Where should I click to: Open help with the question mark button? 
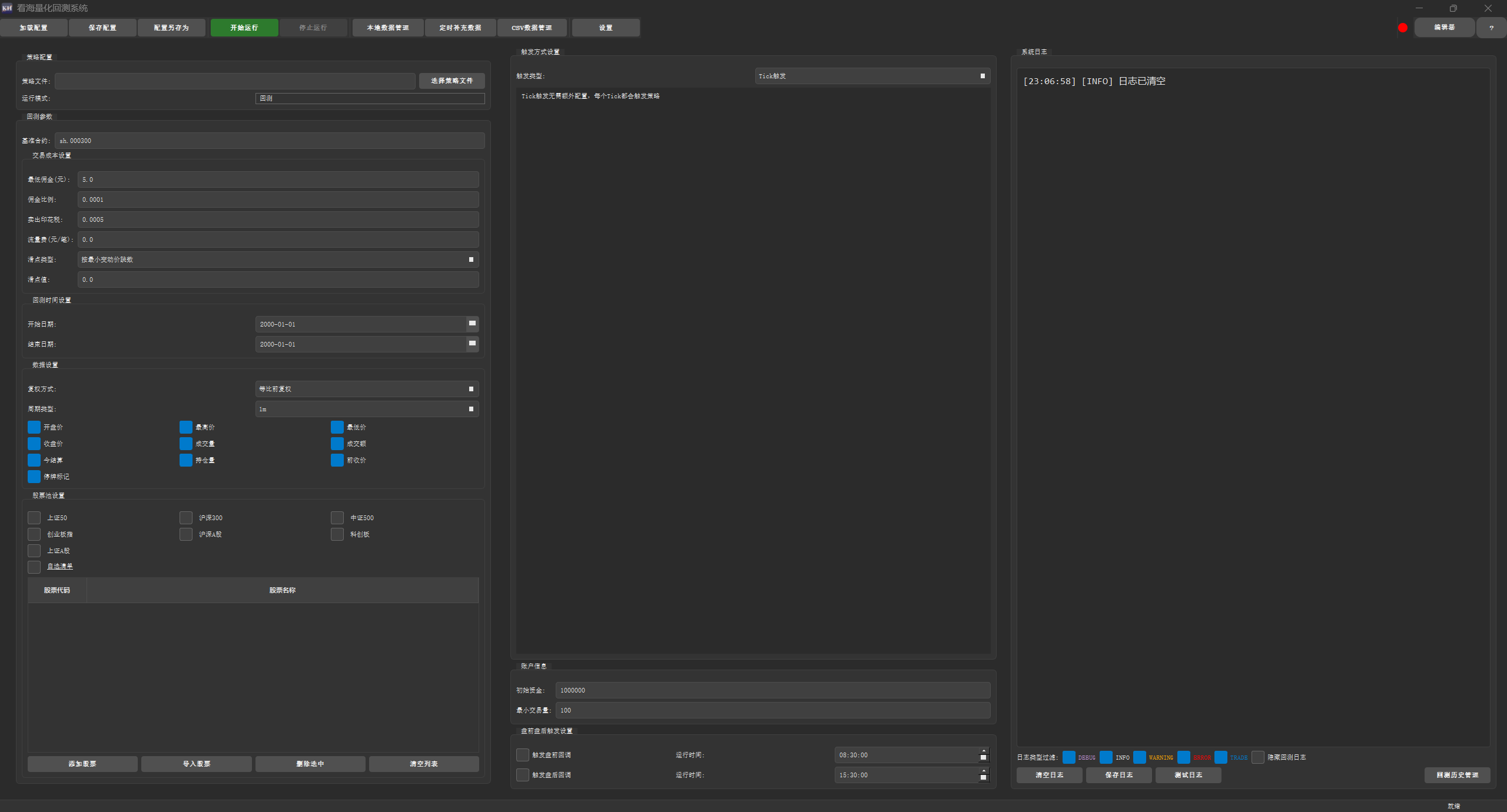pyautogui.click(x=1491, y=28)
